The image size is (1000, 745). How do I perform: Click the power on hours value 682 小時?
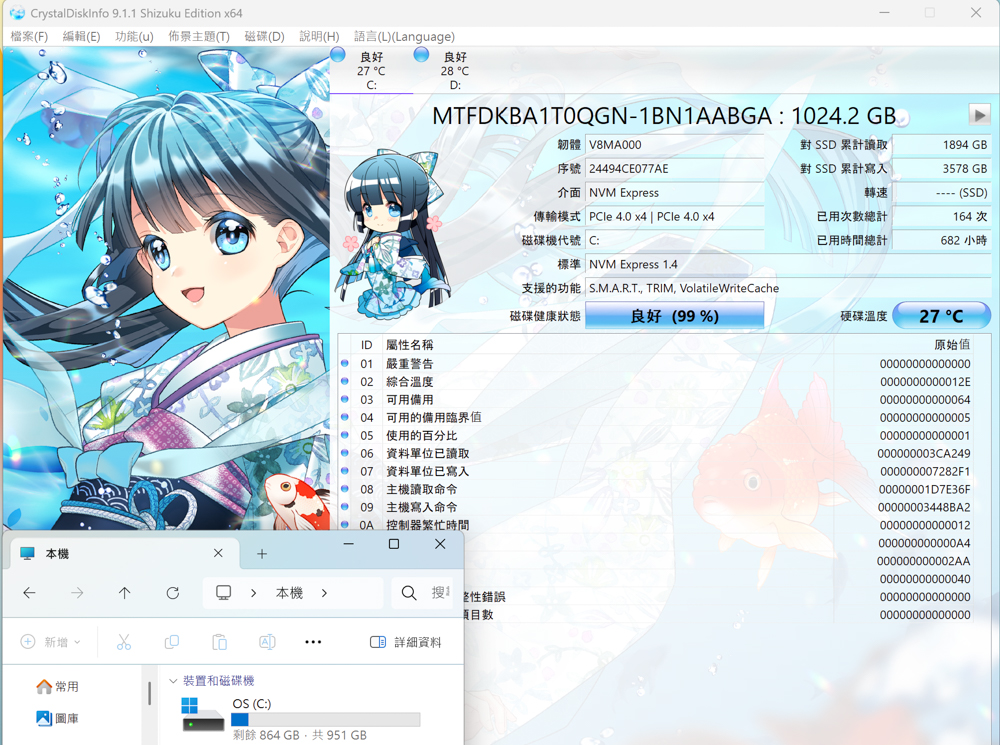[x=941, y=240]
